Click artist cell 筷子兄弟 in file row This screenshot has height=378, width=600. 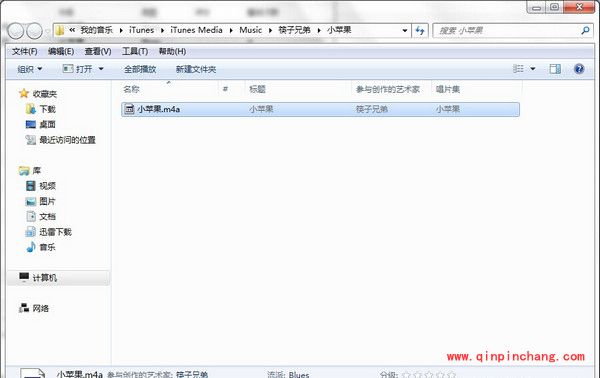coord(372,109)
